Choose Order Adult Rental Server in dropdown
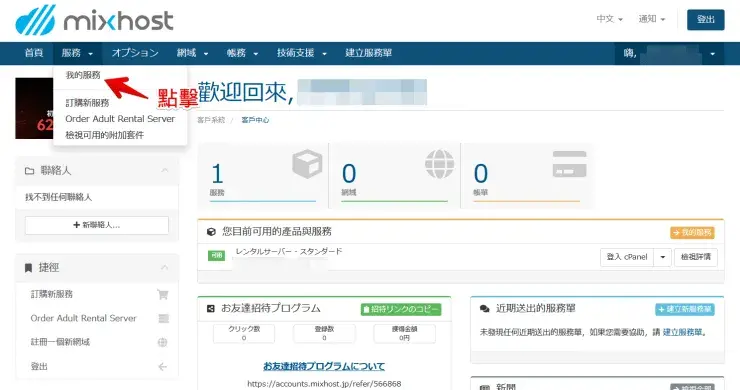Screen dimensions: 740x390 [x=120, y=119]
